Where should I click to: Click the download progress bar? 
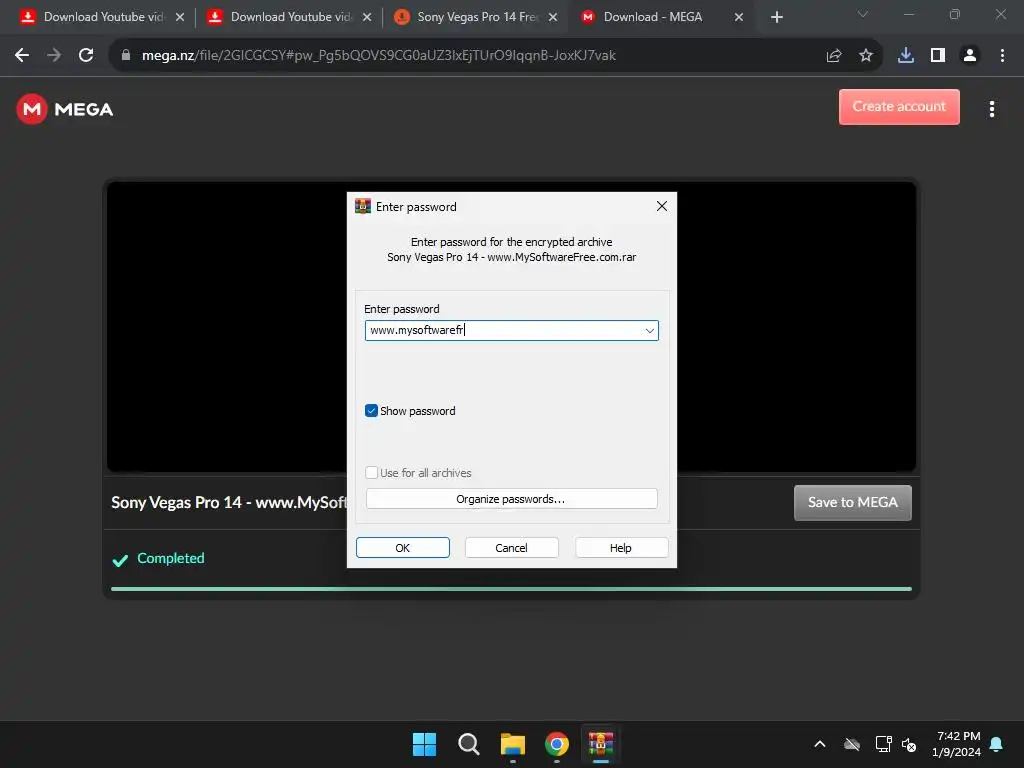[x=511, y=589]
